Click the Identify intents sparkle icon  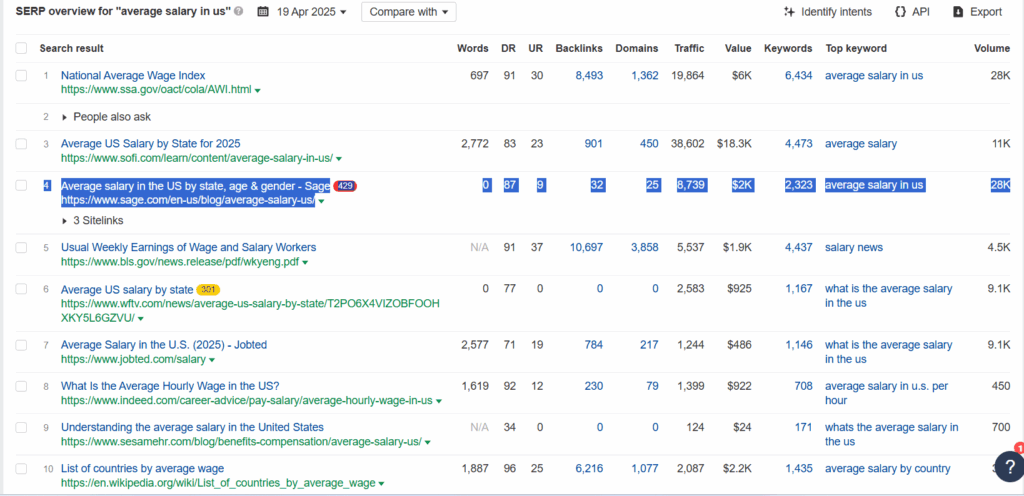790,12
